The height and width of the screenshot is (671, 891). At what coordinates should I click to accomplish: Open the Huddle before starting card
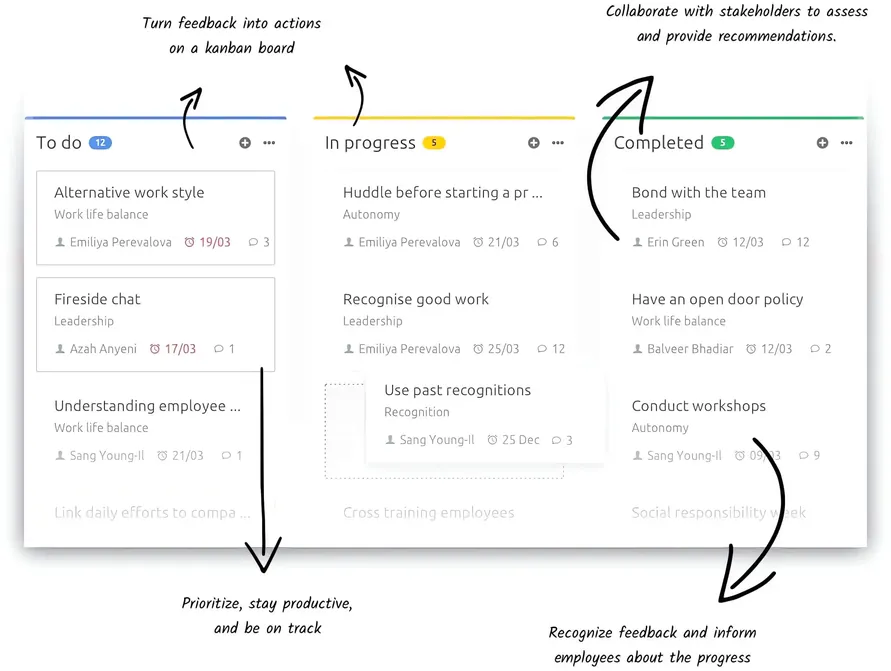tap(441, 192)
